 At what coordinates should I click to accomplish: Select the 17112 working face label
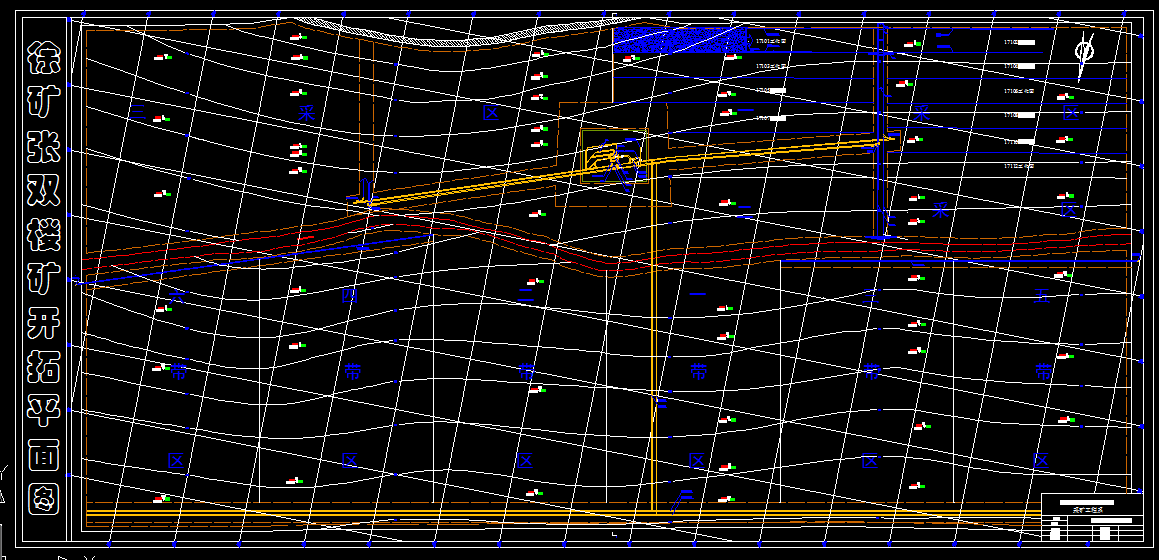click(x=1021, y=166)
